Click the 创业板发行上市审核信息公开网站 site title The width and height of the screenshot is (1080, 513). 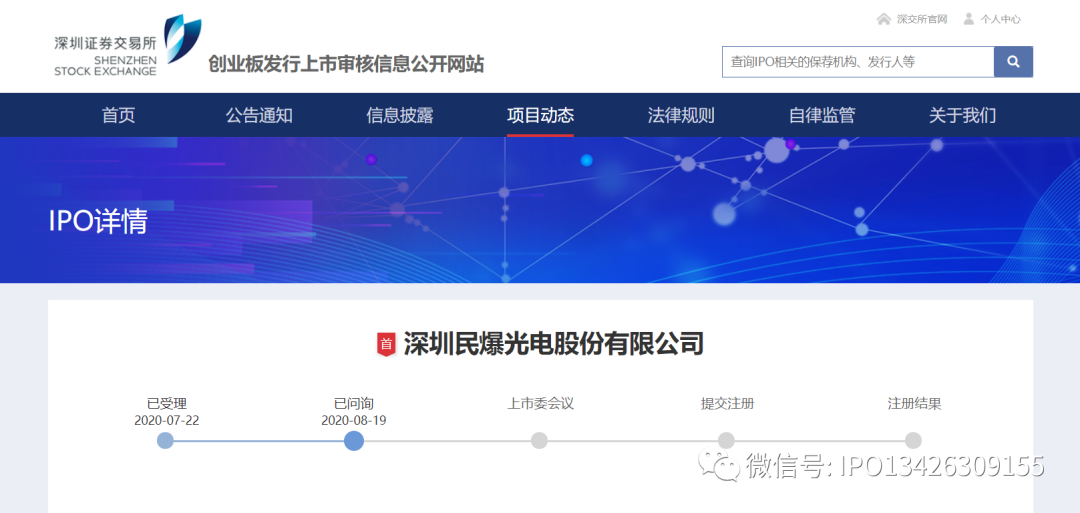click(x=346, y=64)
